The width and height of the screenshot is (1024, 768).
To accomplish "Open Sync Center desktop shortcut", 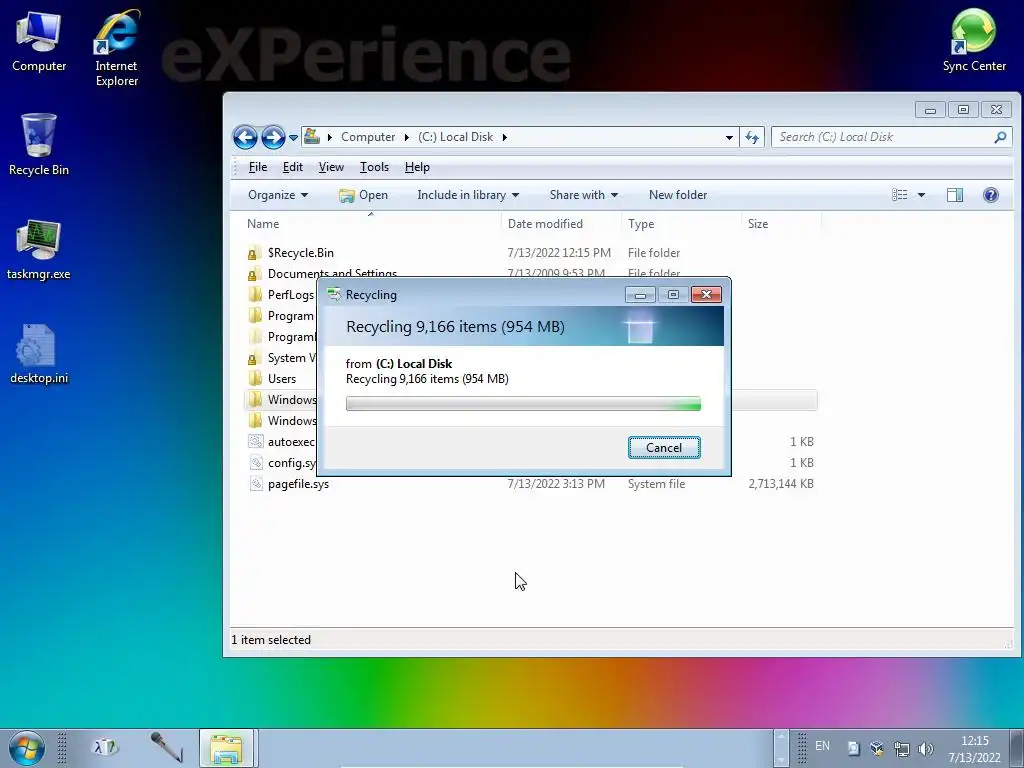I will pos(974,41).
